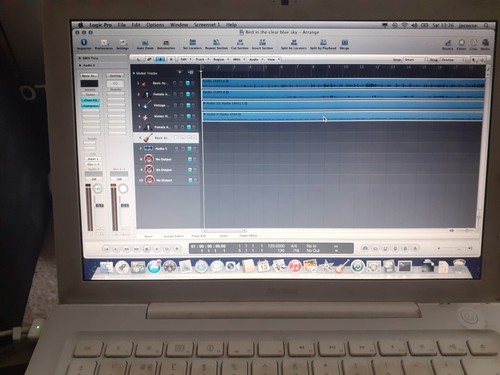Click the Input 1 channel strip button

coord(93,159)
